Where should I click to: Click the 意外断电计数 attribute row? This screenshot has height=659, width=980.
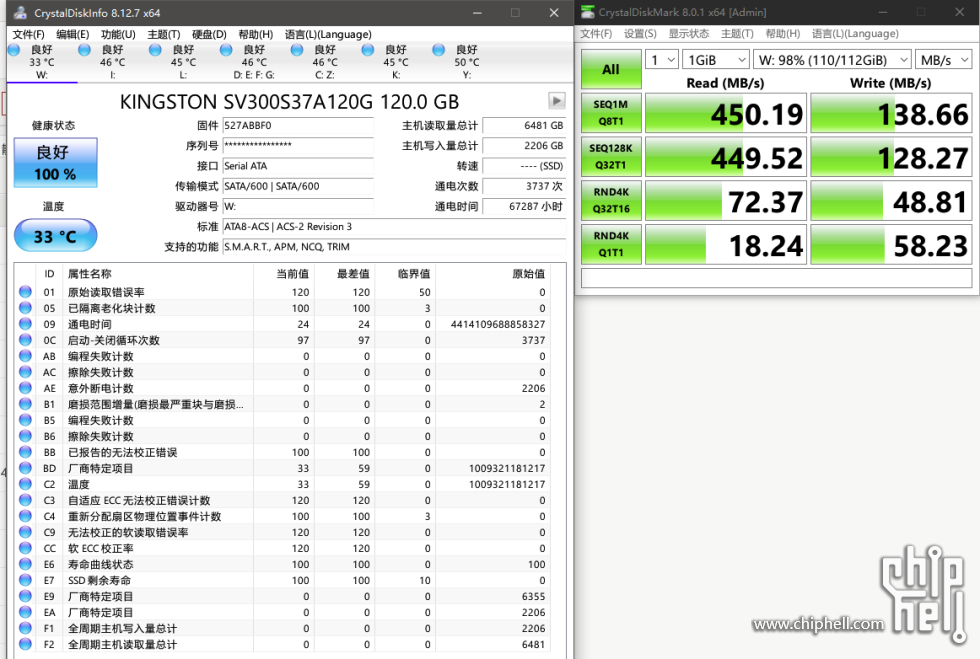coord(284,388)
